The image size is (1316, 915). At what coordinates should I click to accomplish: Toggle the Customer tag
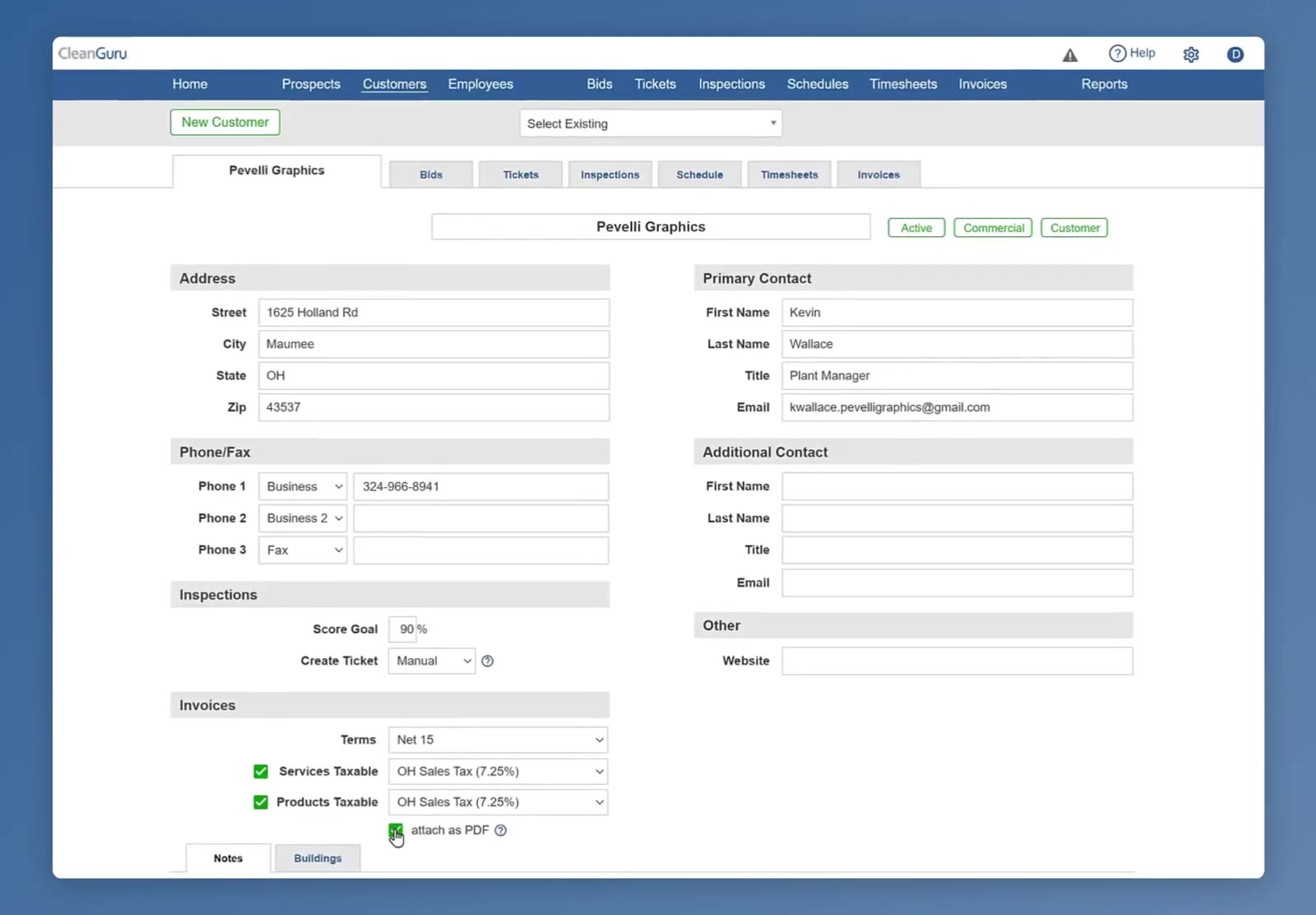pyautogui.click(x=1074, y=228)
